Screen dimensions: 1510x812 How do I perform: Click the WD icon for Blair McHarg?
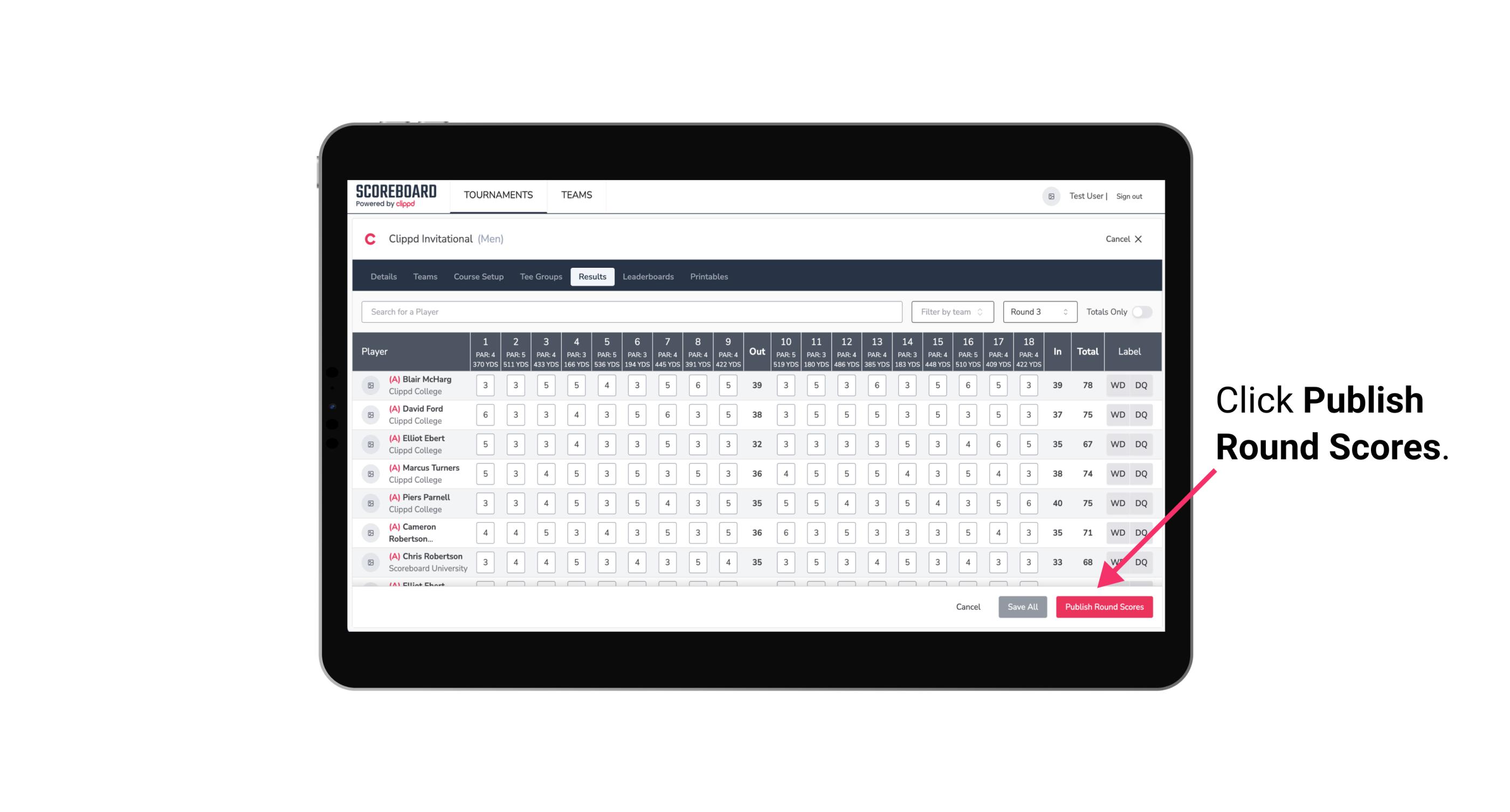coord(1117,385)
